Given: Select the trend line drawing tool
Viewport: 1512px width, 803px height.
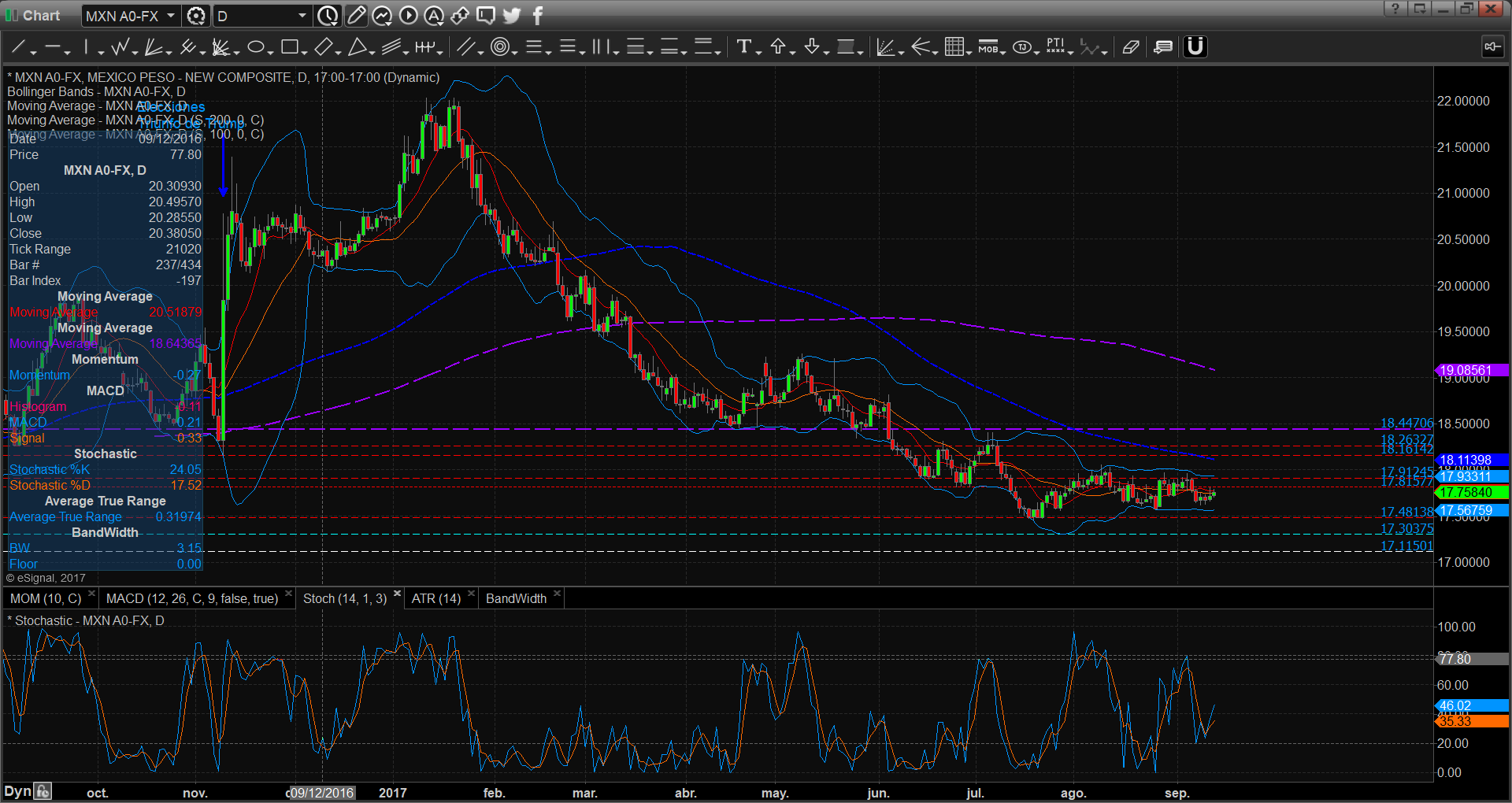Looking at the screenshot, I should click(18, 47).
